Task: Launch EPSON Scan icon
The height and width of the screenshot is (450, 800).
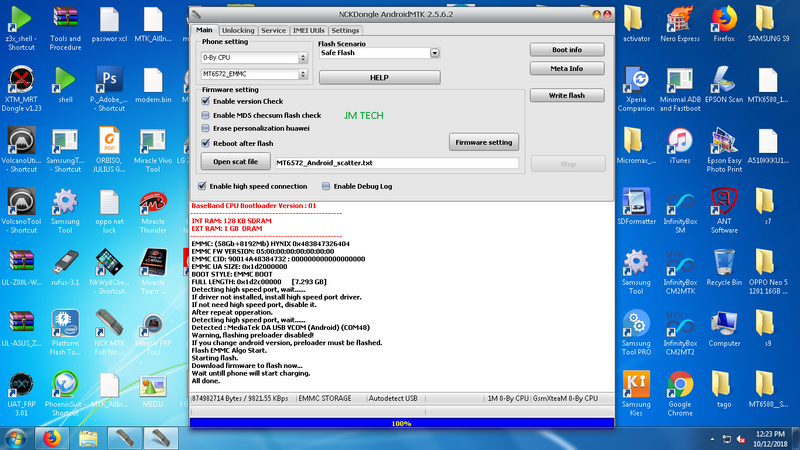Action: tap(724, 85)
